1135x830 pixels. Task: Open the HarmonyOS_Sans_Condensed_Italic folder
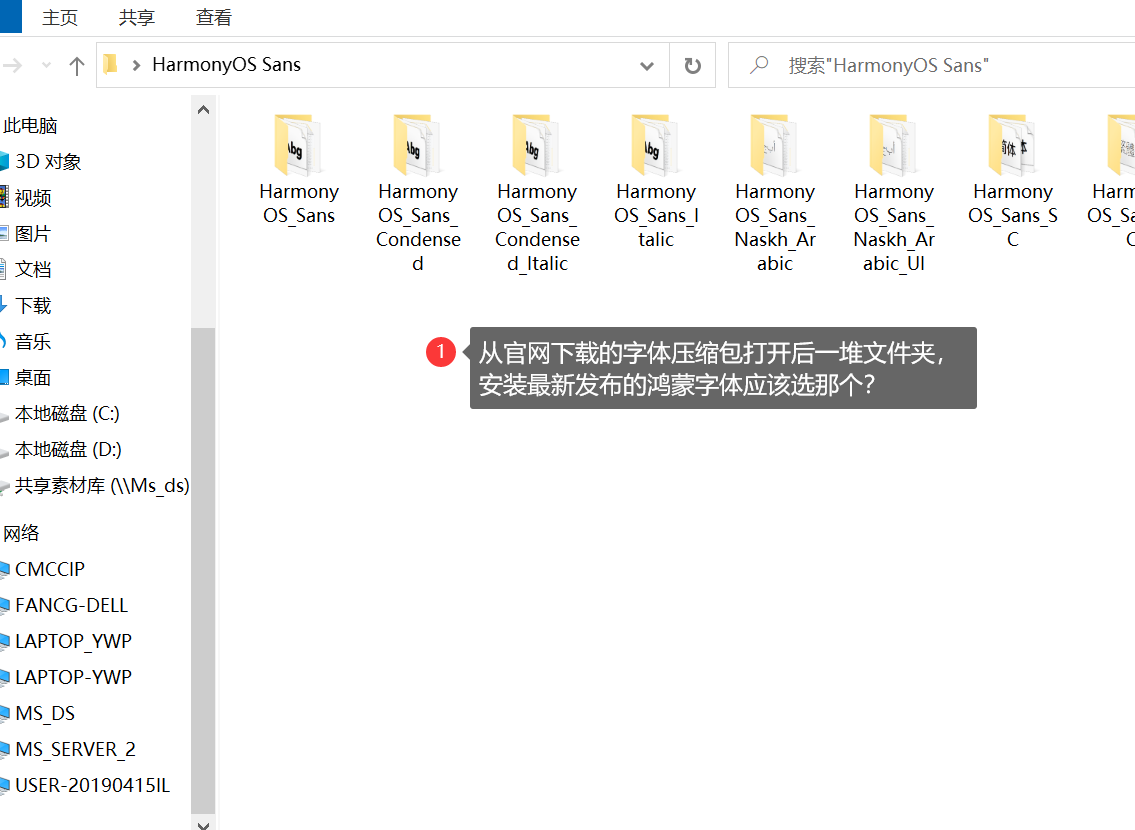(x=537, y=193)
